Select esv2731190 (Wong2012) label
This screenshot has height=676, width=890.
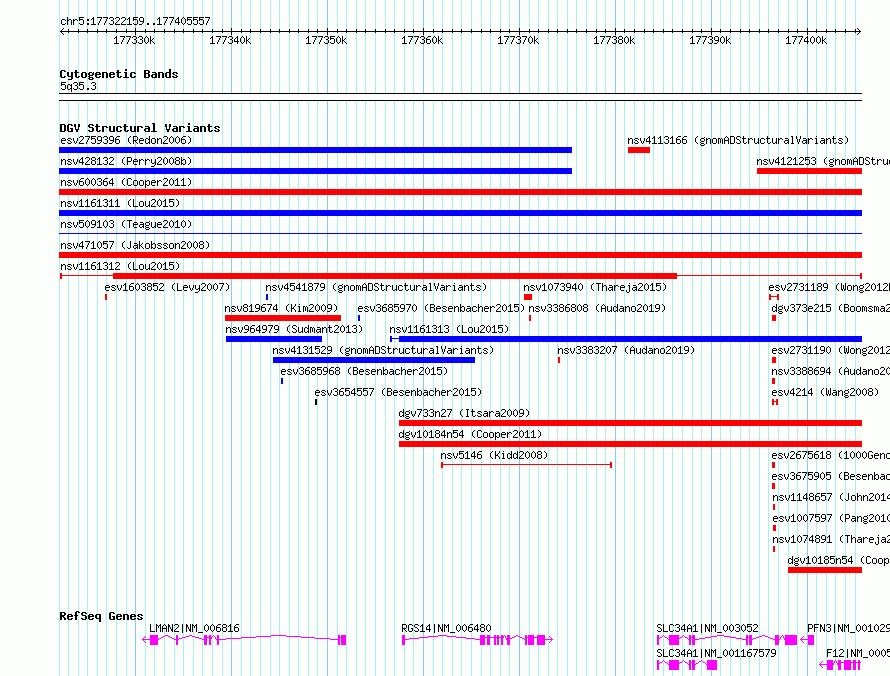coord(830,350)
